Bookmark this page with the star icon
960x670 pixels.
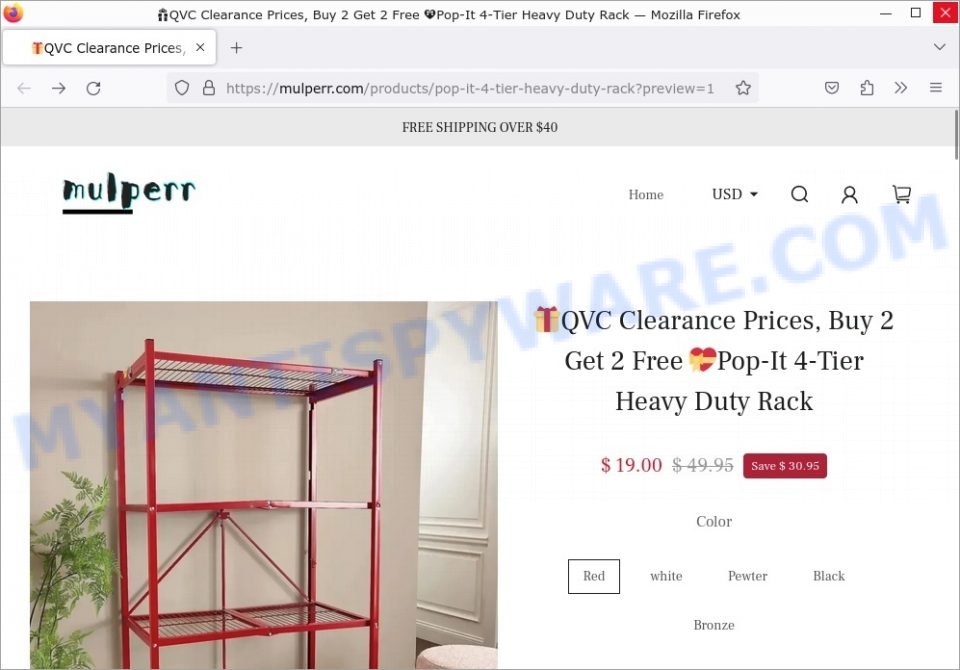click(743, 88)
